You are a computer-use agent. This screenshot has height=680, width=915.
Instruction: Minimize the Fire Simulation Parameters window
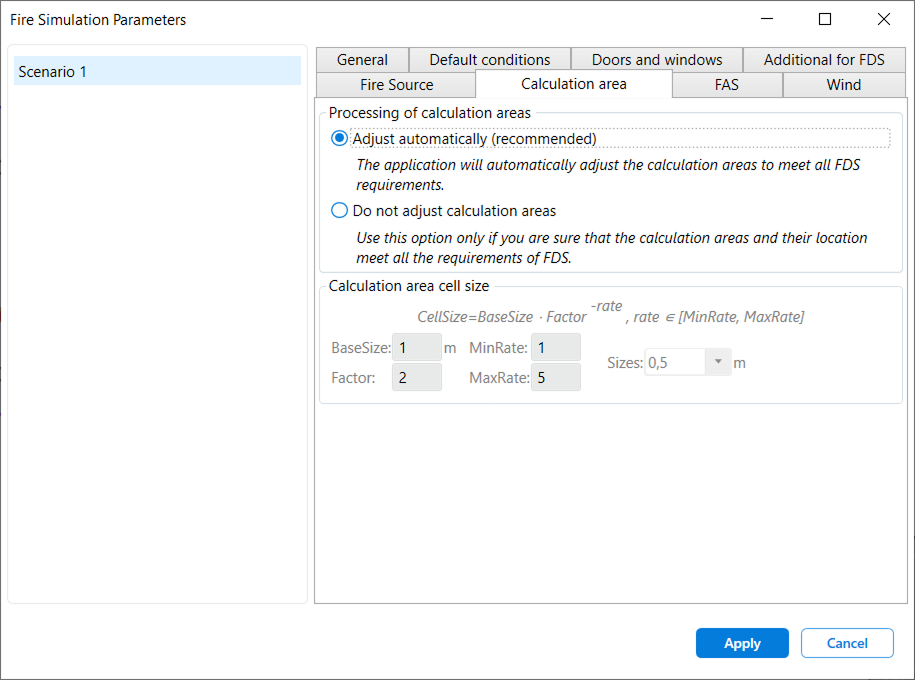[766, 19]
